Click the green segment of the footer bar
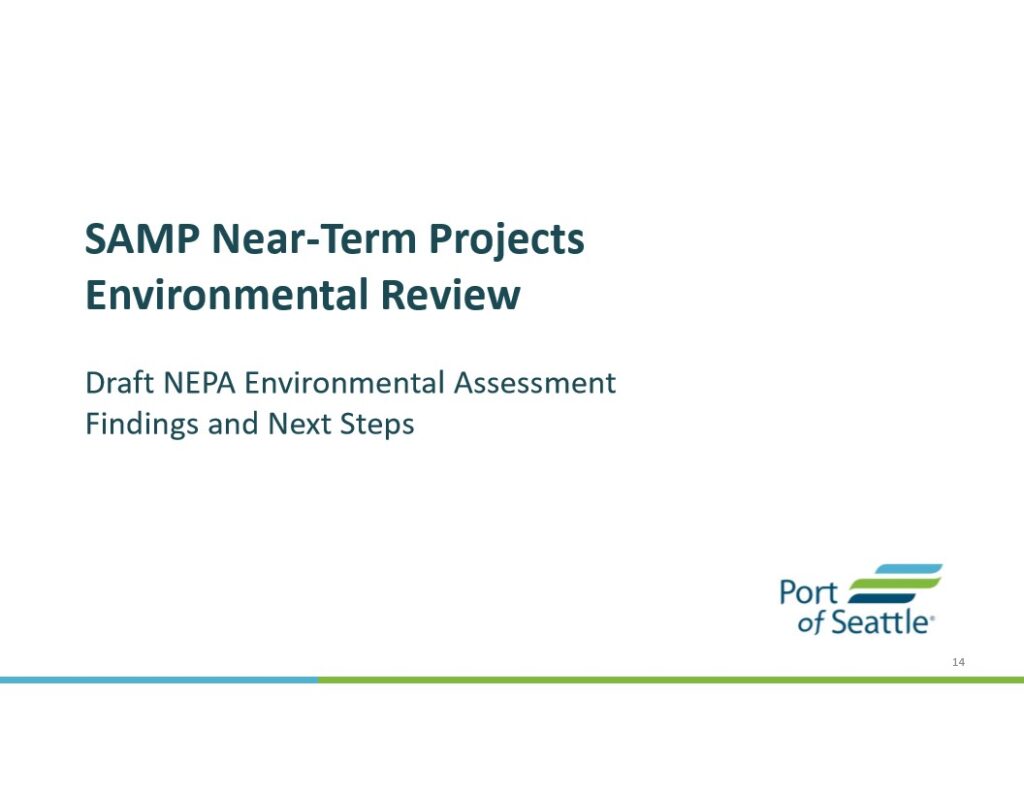The image size is (1024, 791). [670, 679]
